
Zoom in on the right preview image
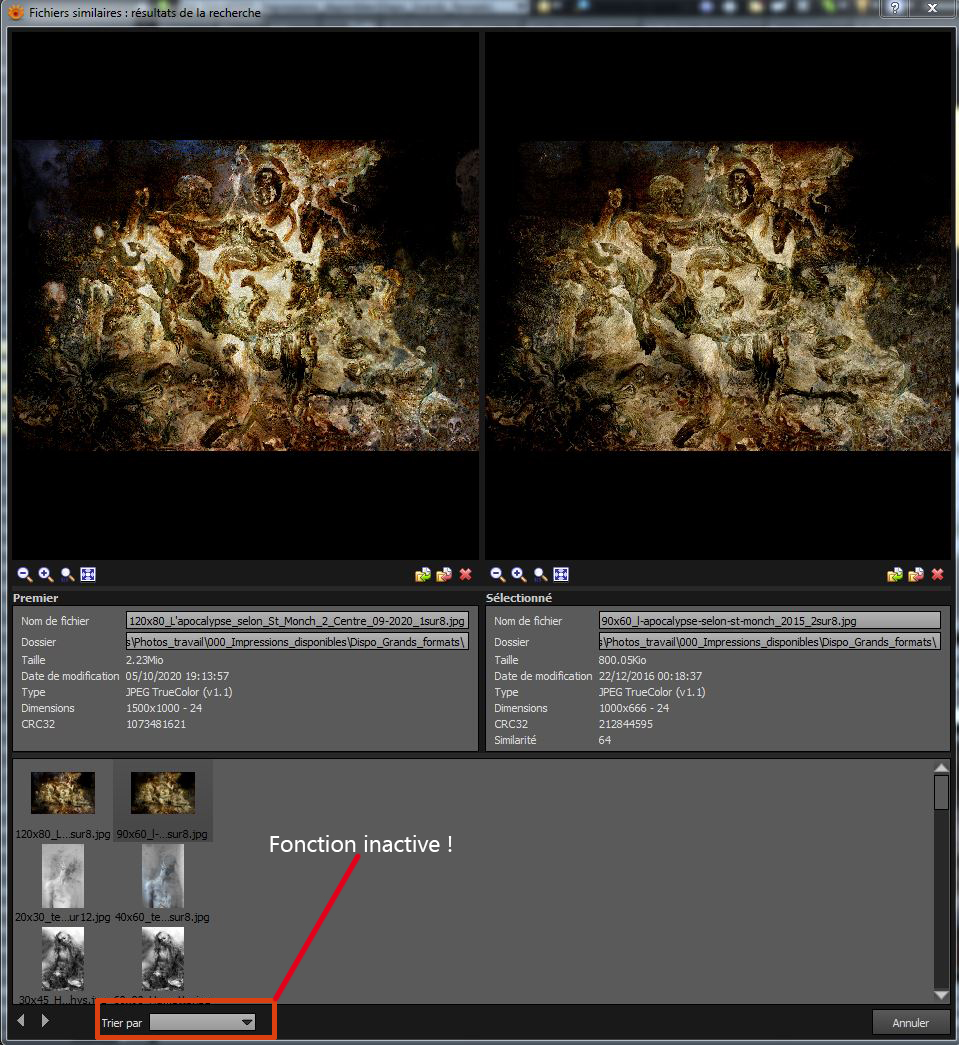[x=519, y=575]
